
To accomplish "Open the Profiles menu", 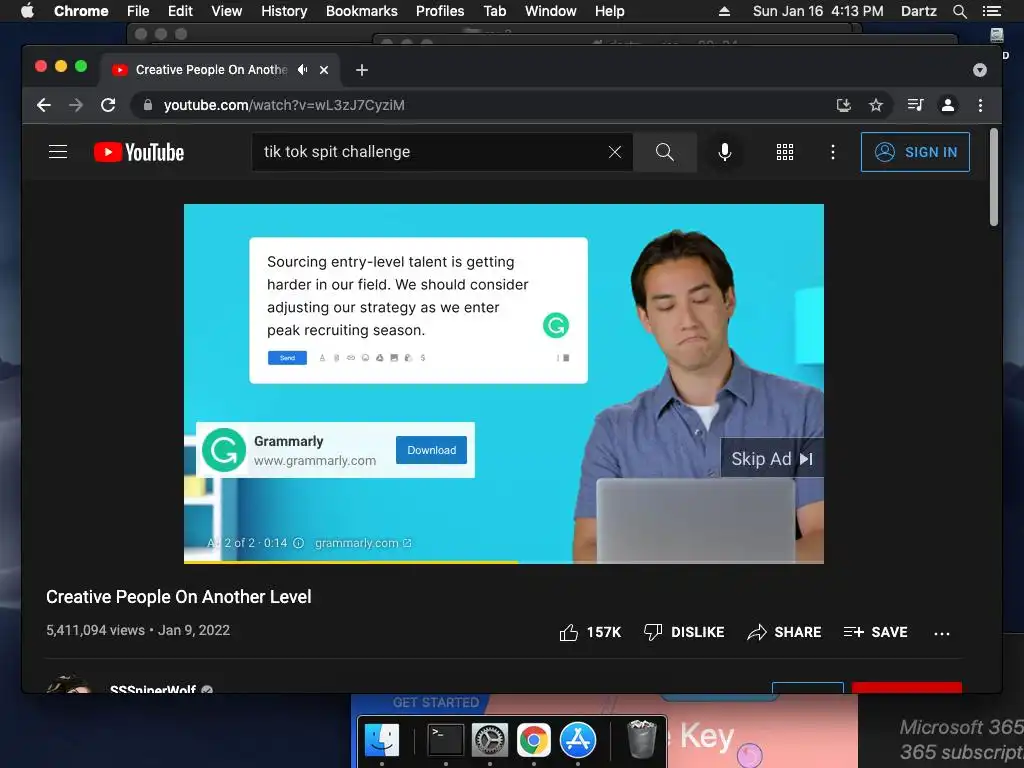I will [x=440, y=11].
